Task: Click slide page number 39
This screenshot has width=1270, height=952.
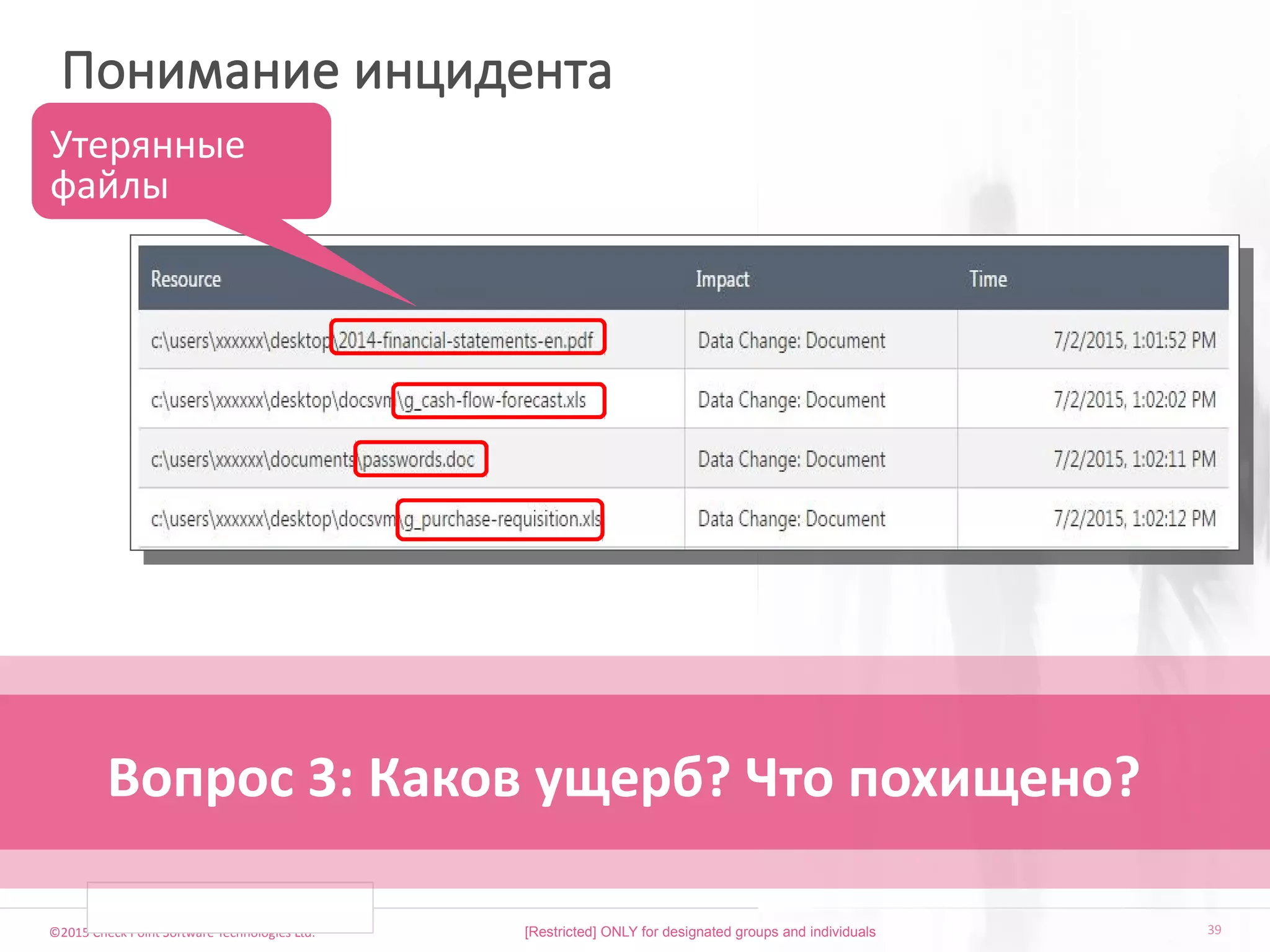Action: point(1214,930)
